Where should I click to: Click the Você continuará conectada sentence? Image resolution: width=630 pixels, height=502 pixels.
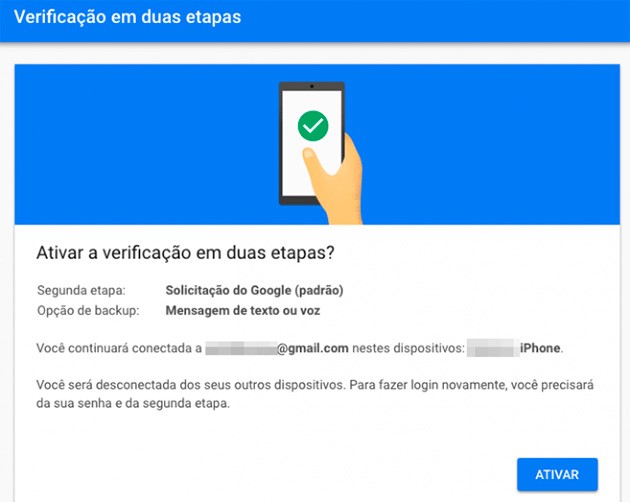tap(300, 348)
